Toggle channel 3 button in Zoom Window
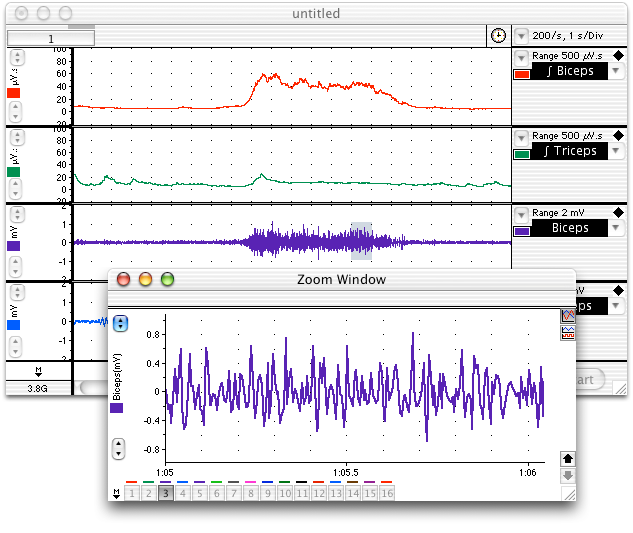This screenshot has height=533, width=633. (x=165, y=493)
